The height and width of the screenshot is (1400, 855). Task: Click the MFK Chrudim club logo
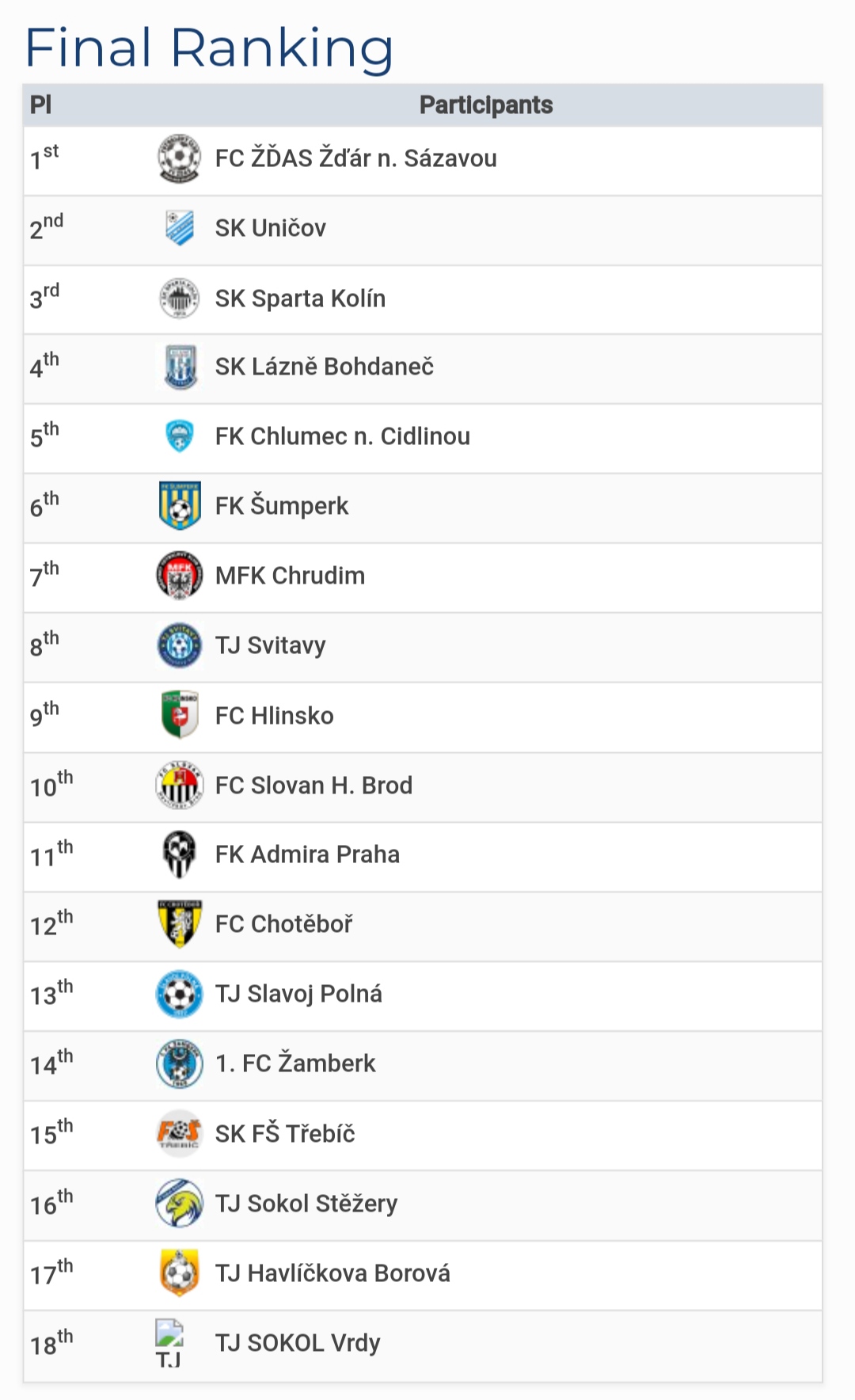pyautogui.click(x=180, y=576)
